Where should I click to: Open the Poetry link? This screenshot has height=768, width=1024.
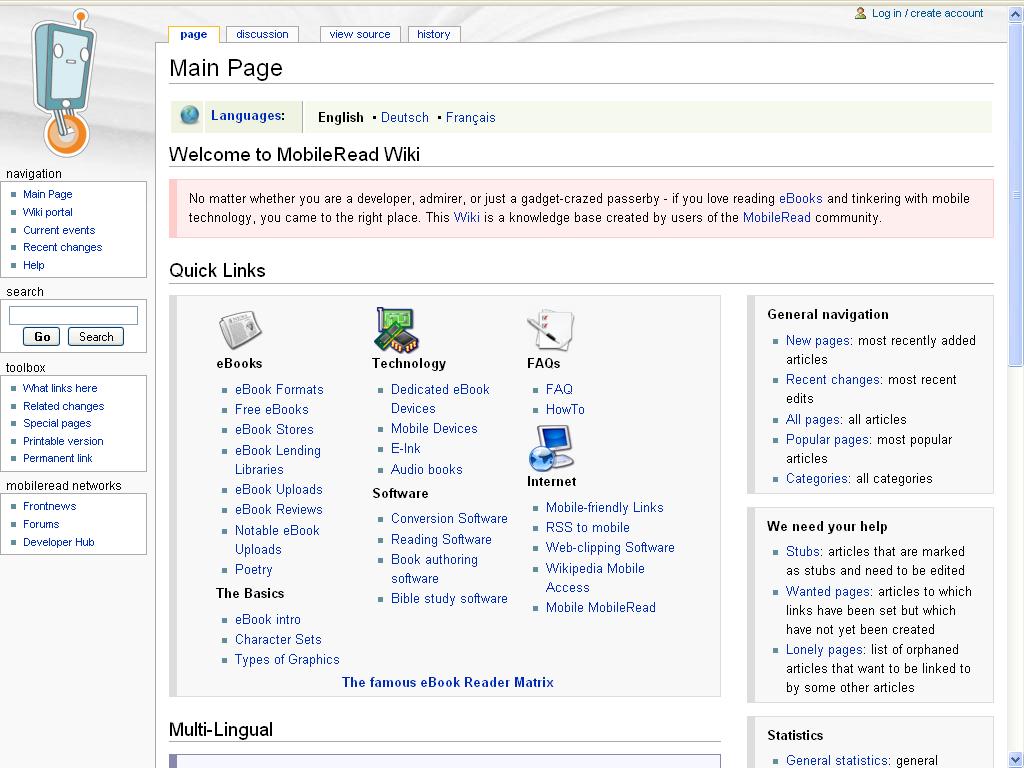[x=253, y=569]
